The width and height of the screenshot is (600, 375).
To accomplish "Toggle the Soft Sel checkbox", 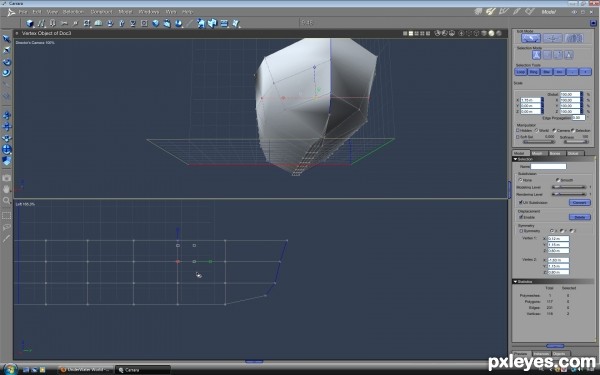I will (518, 137).
